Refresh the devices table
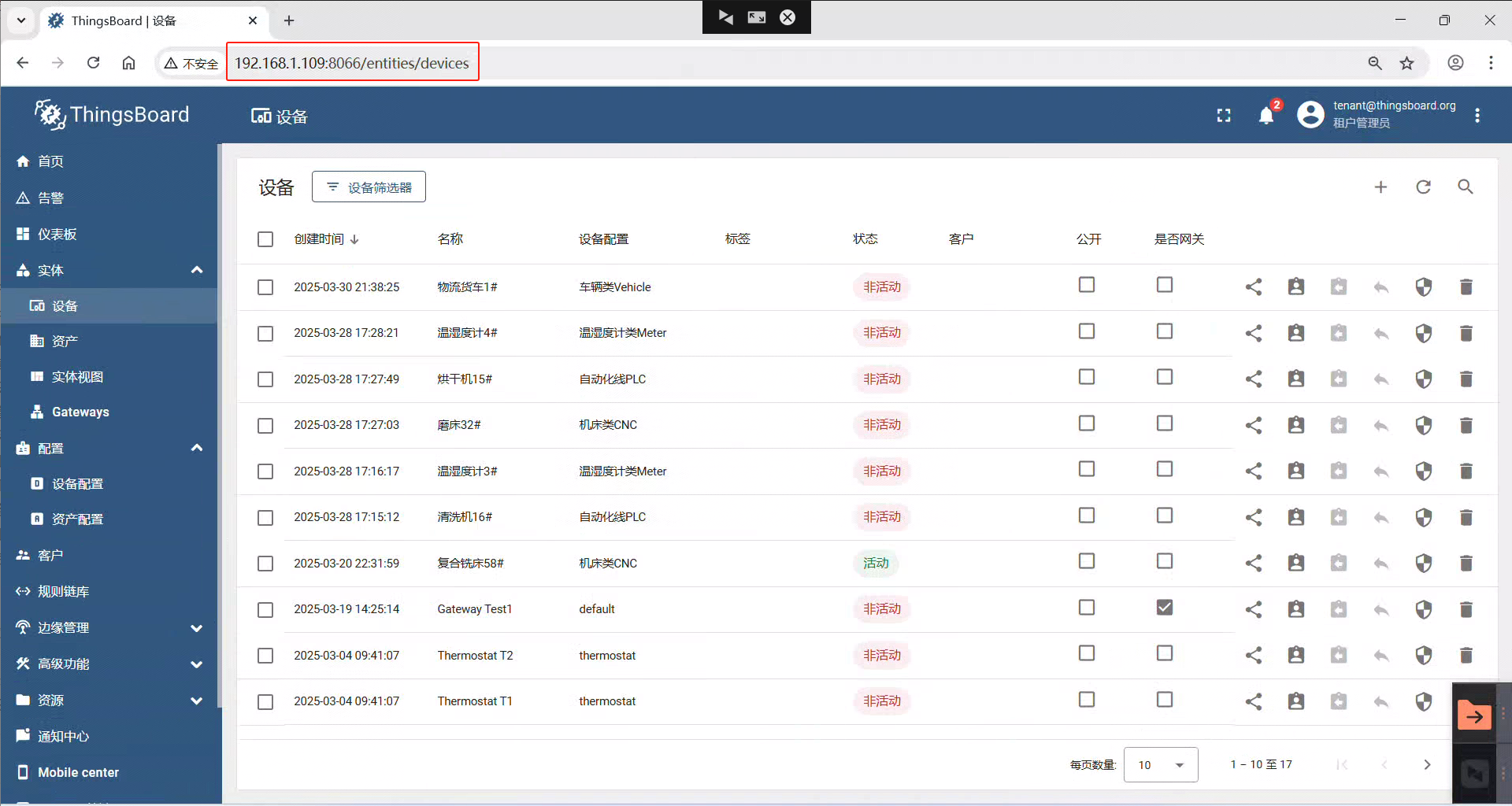 [1423, 187]
